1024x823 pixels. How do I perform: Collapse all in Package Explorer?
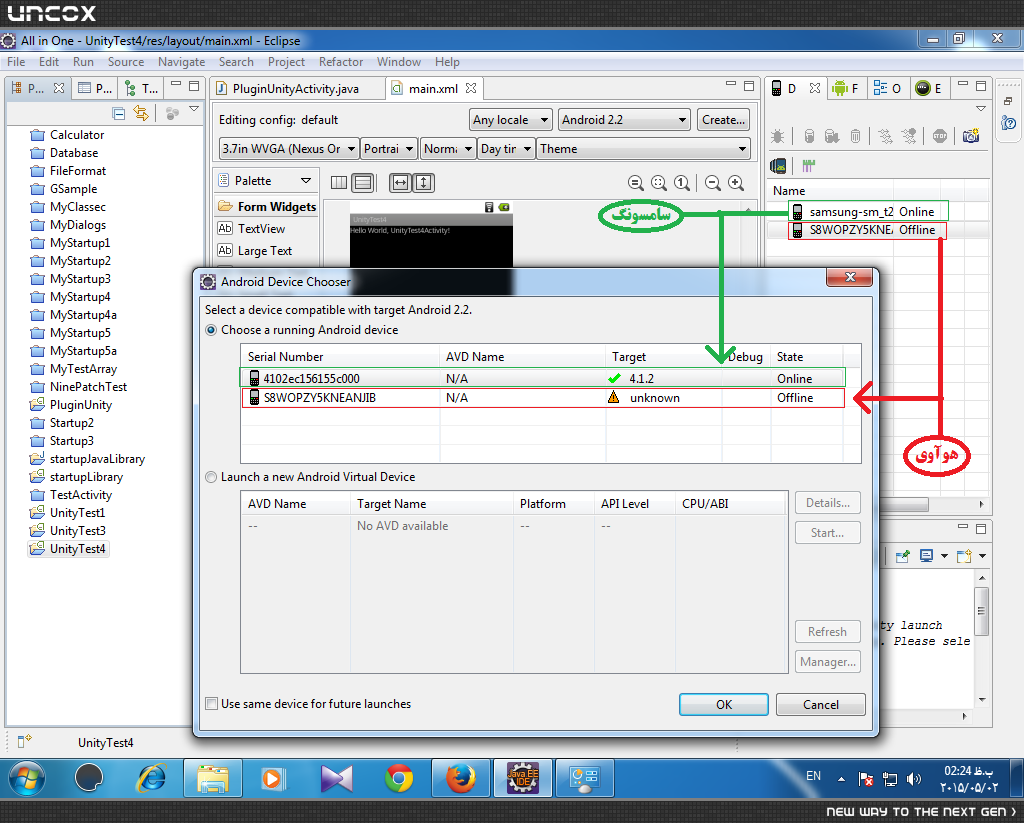coord(118,114)
